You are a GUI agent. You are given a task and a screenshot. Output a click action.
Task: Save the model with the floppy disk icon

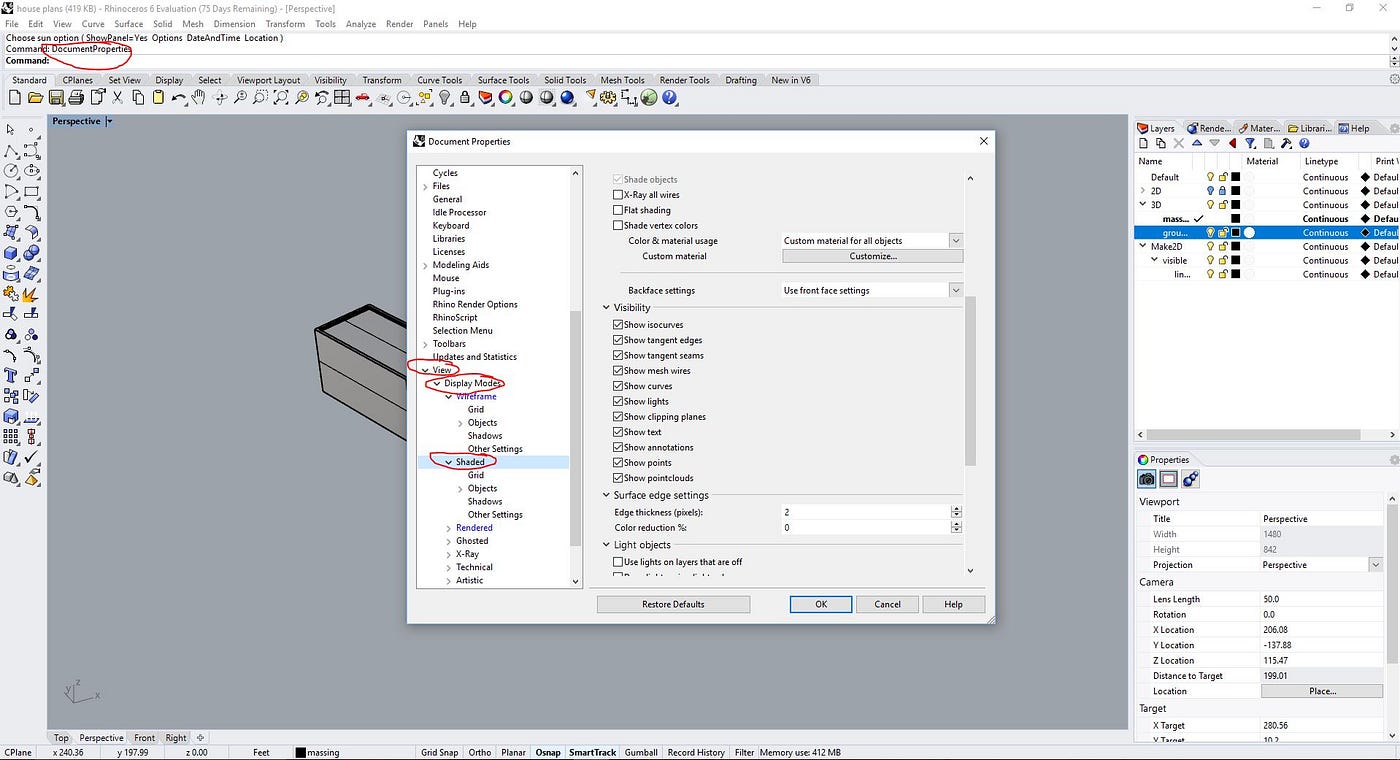56,97
